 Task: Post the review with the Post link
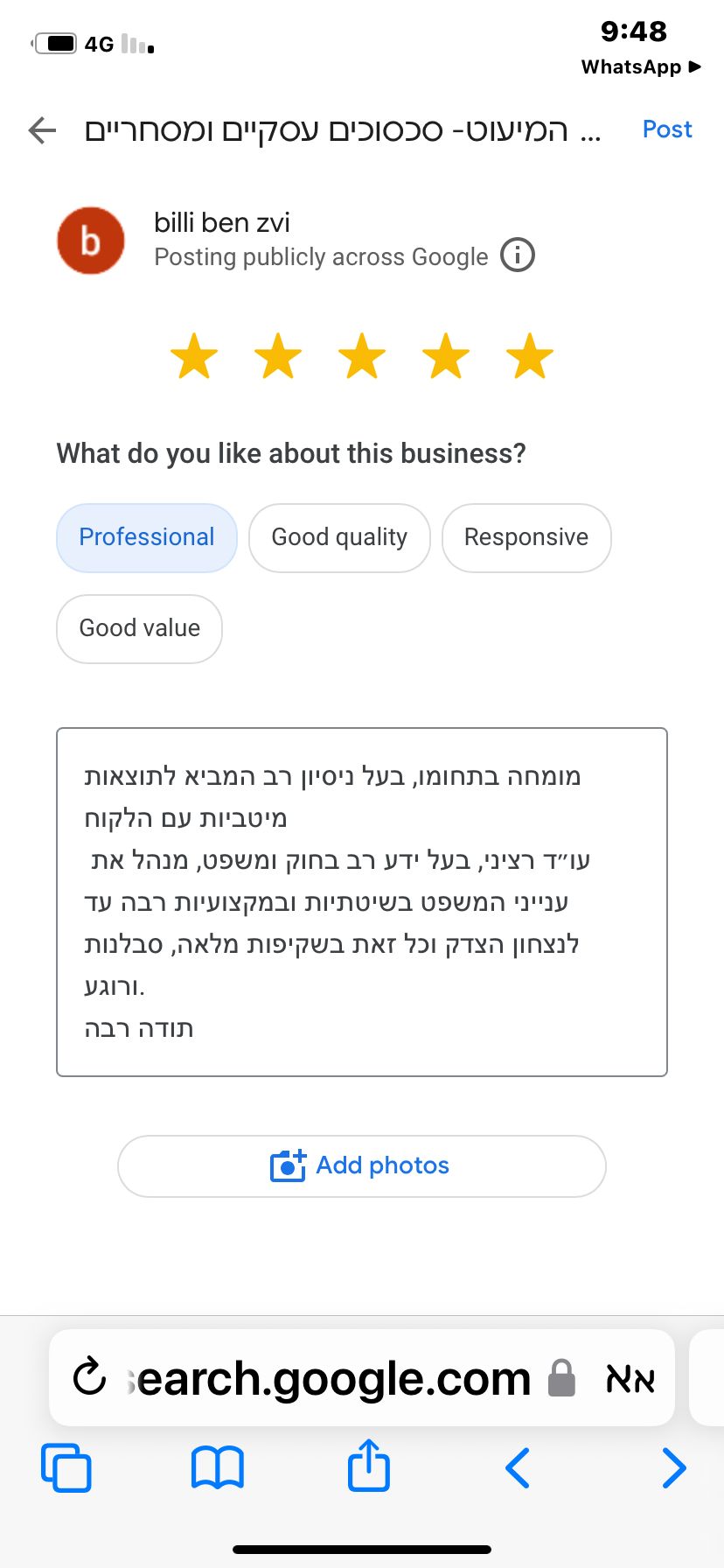click(x=667, y=129)
